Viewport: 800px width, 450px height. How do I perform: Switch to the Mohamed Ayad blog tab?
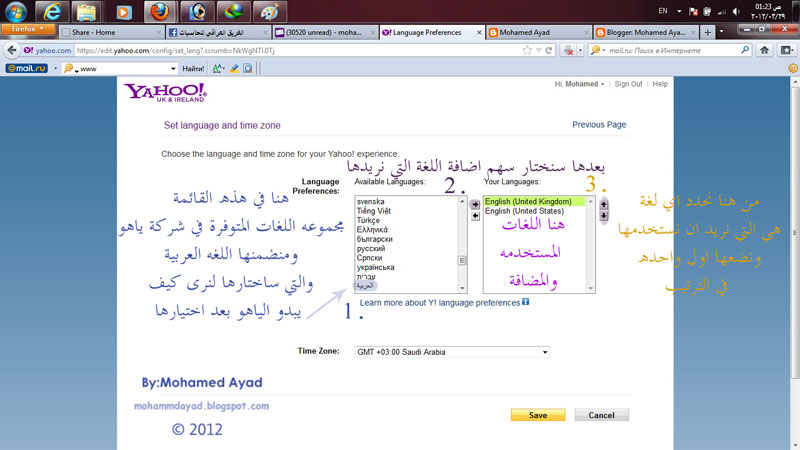pyautogui.click(x=538, y=32)
